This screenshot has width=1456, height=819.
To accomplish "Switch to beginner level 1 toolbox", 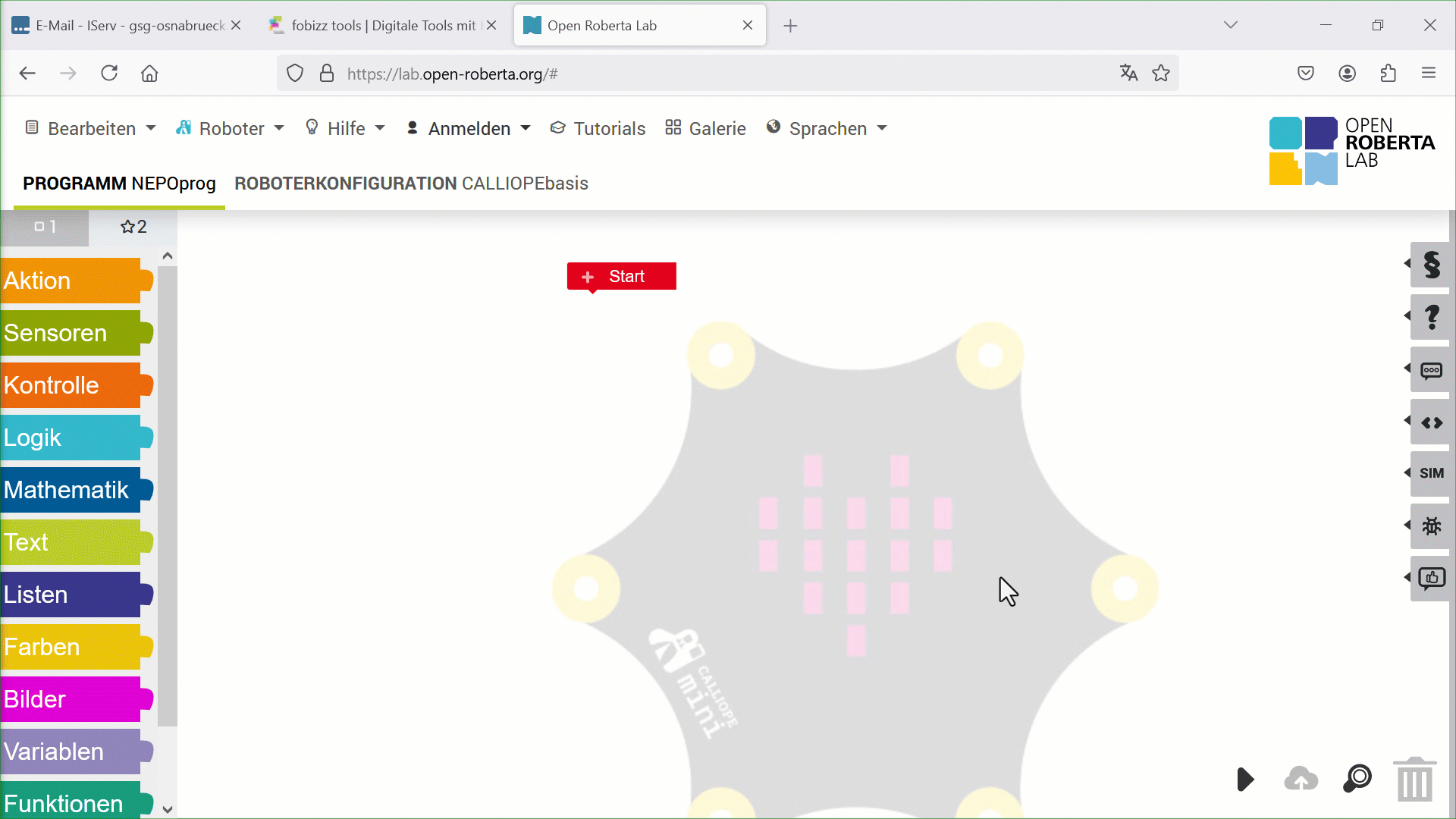I will coord(45,227).
